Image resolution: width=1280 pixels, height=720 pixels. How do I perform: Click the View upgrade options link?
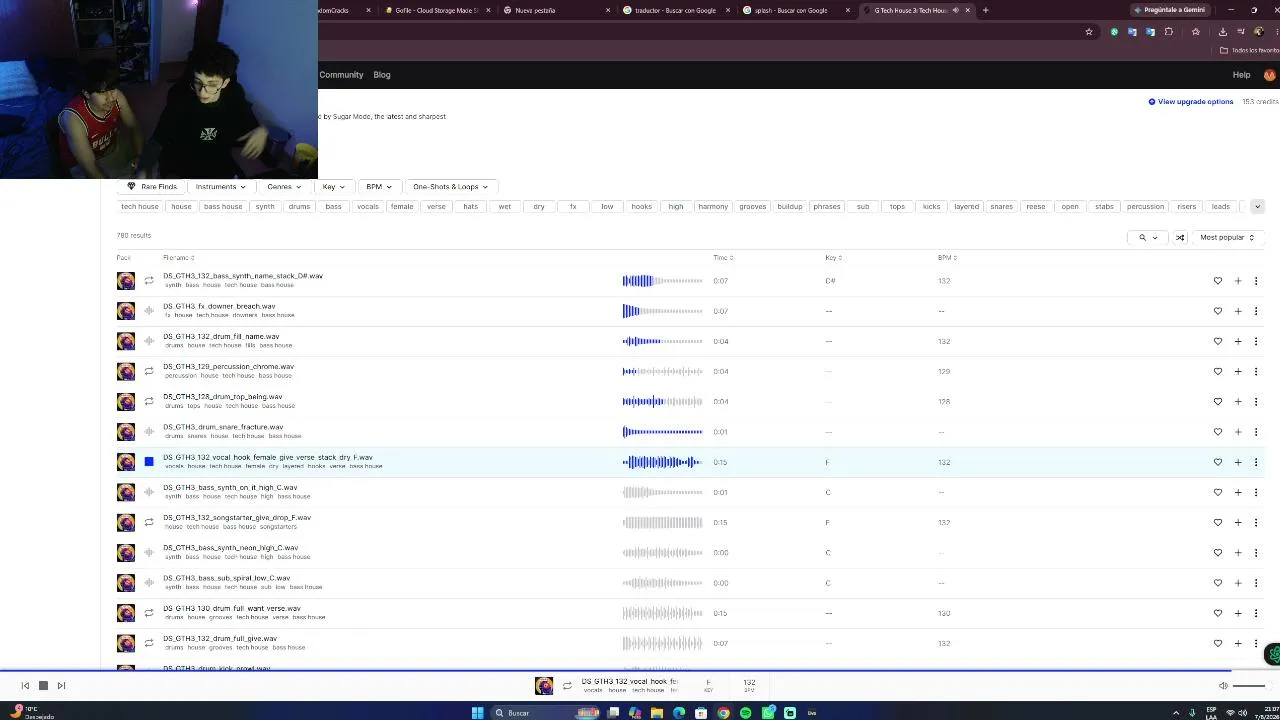click(x=1191, y=101)
